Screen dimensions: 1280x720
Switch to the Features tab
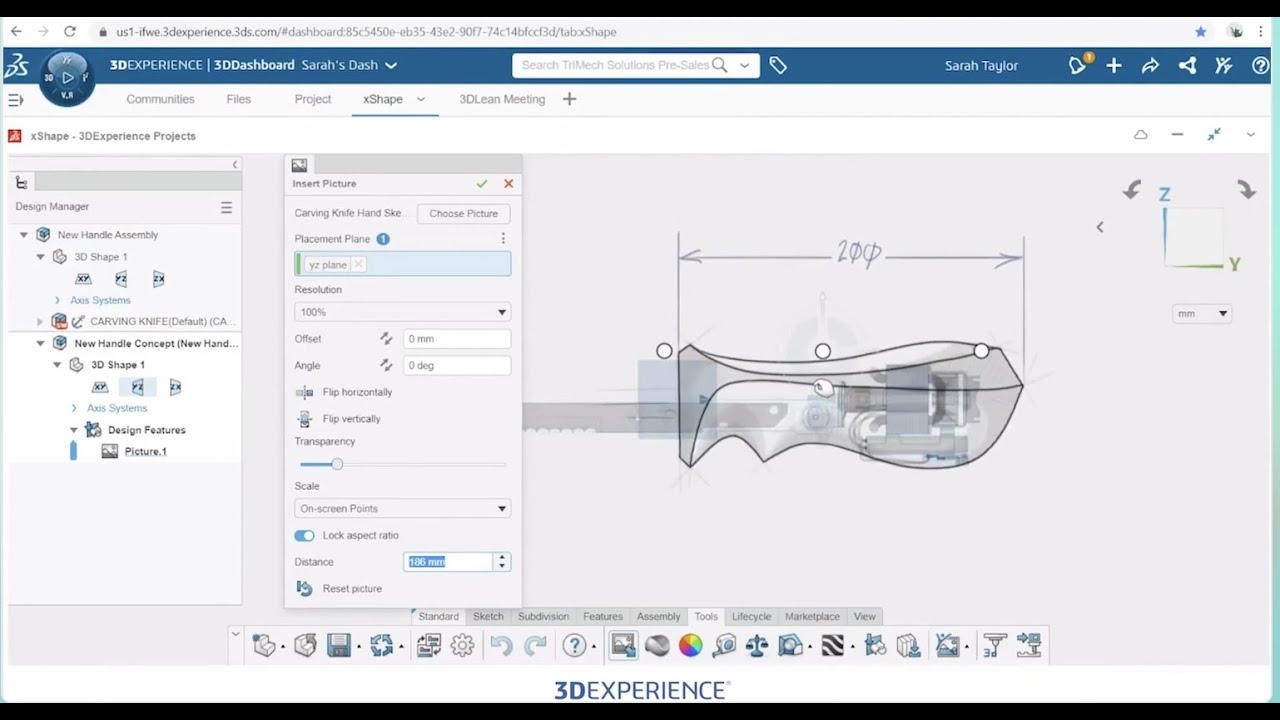(x=602, y=616)
